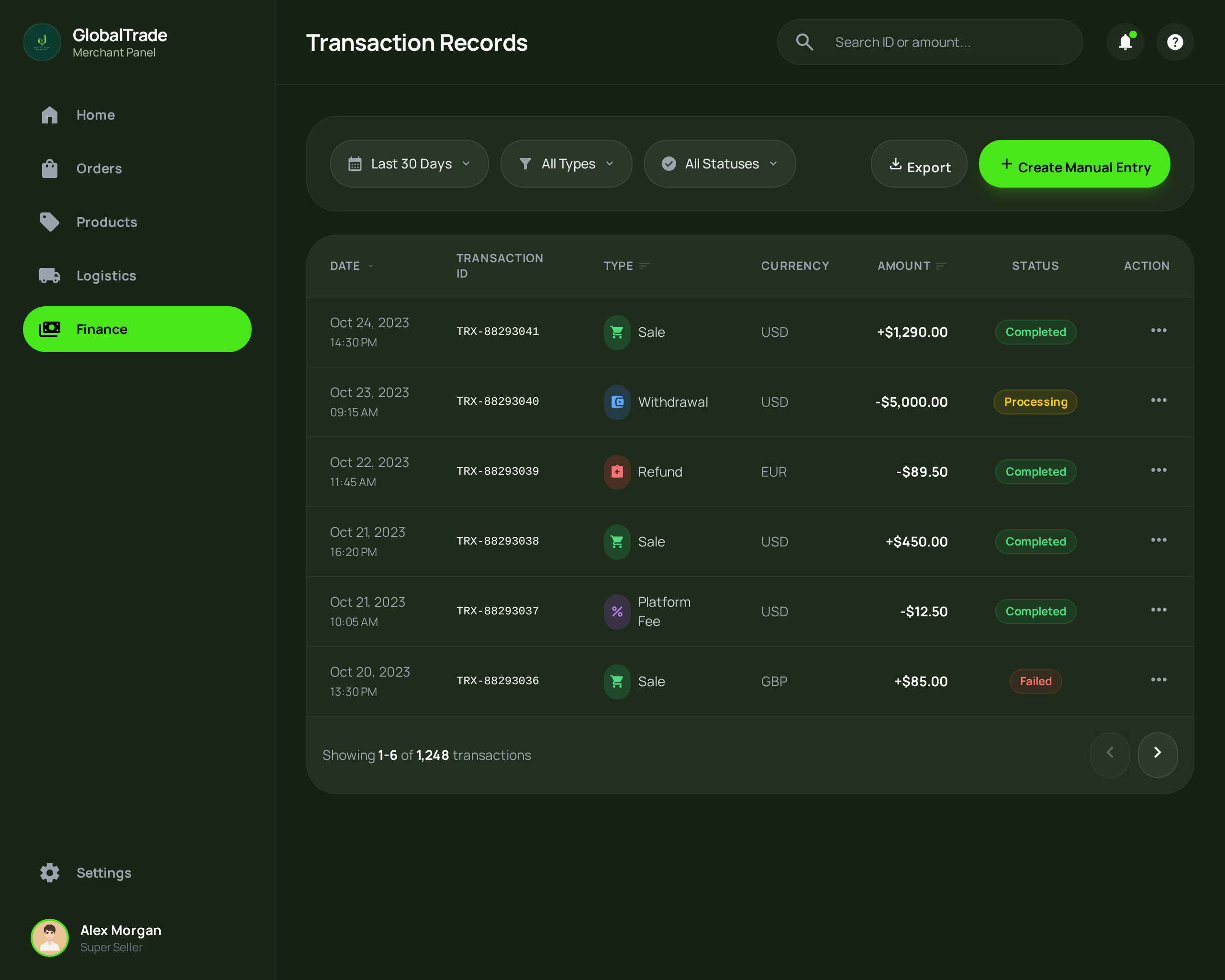Open the All Statuses filter dropdown

(719, 164)
